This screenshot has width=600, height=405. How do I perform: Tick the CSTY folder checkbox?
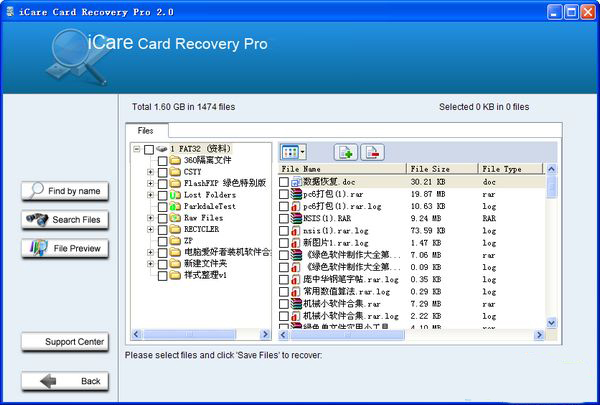[x=162, y=172]
